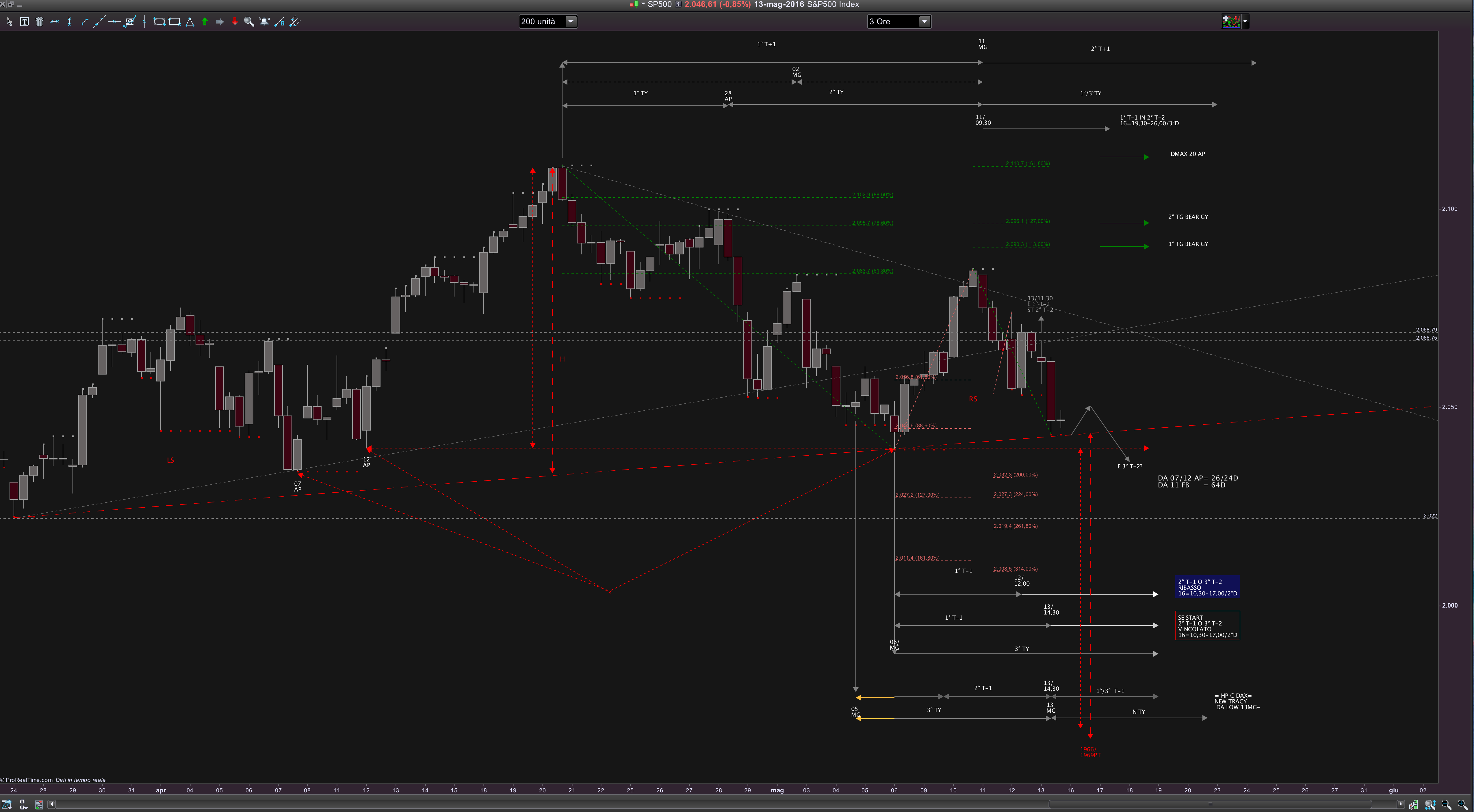
Task: Click the HP C DAX NEW TRACY note
Action: click(x=1237, y=702)
